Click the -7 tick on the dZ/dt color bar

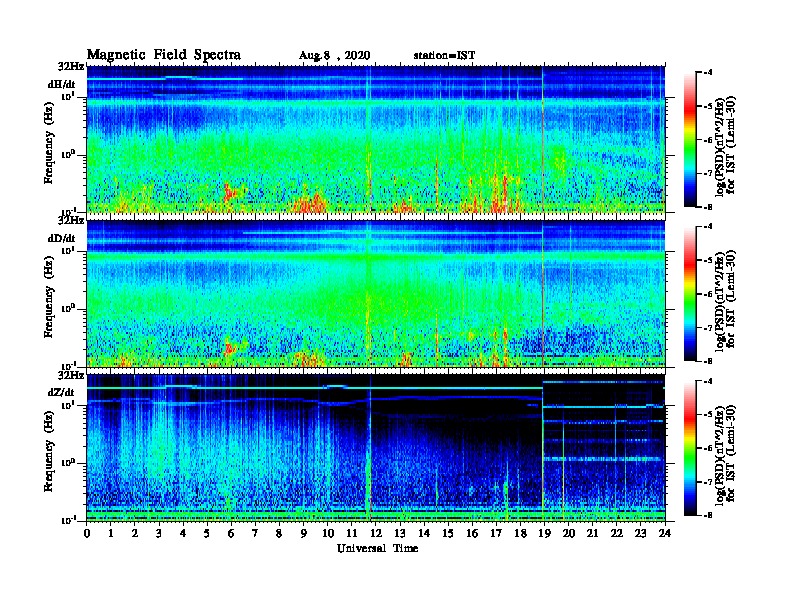click(x=709, y=482)
